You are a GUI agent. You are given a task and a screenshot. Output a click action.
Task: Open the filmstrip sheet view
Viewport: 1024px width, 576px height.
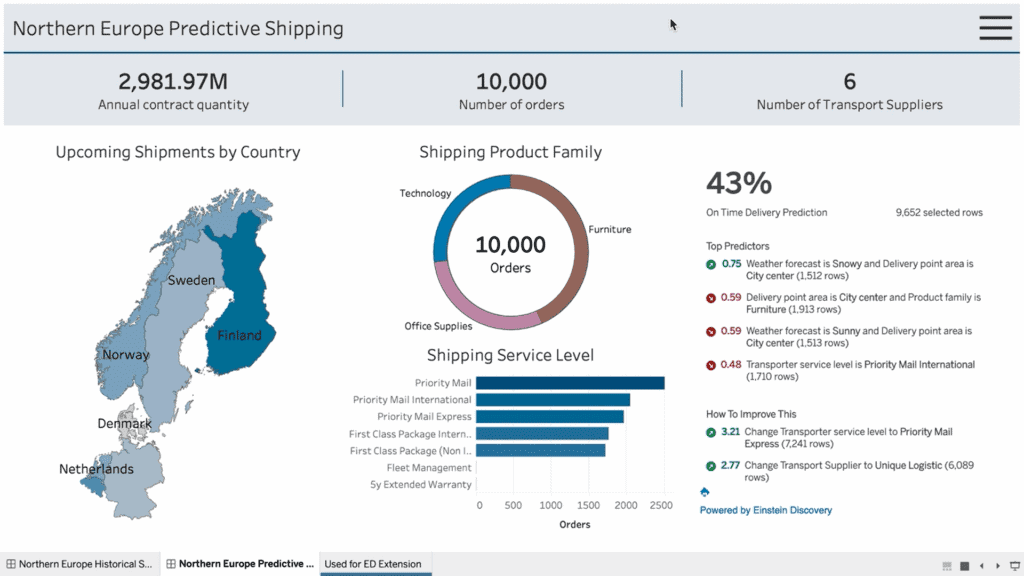pos(947,566)
